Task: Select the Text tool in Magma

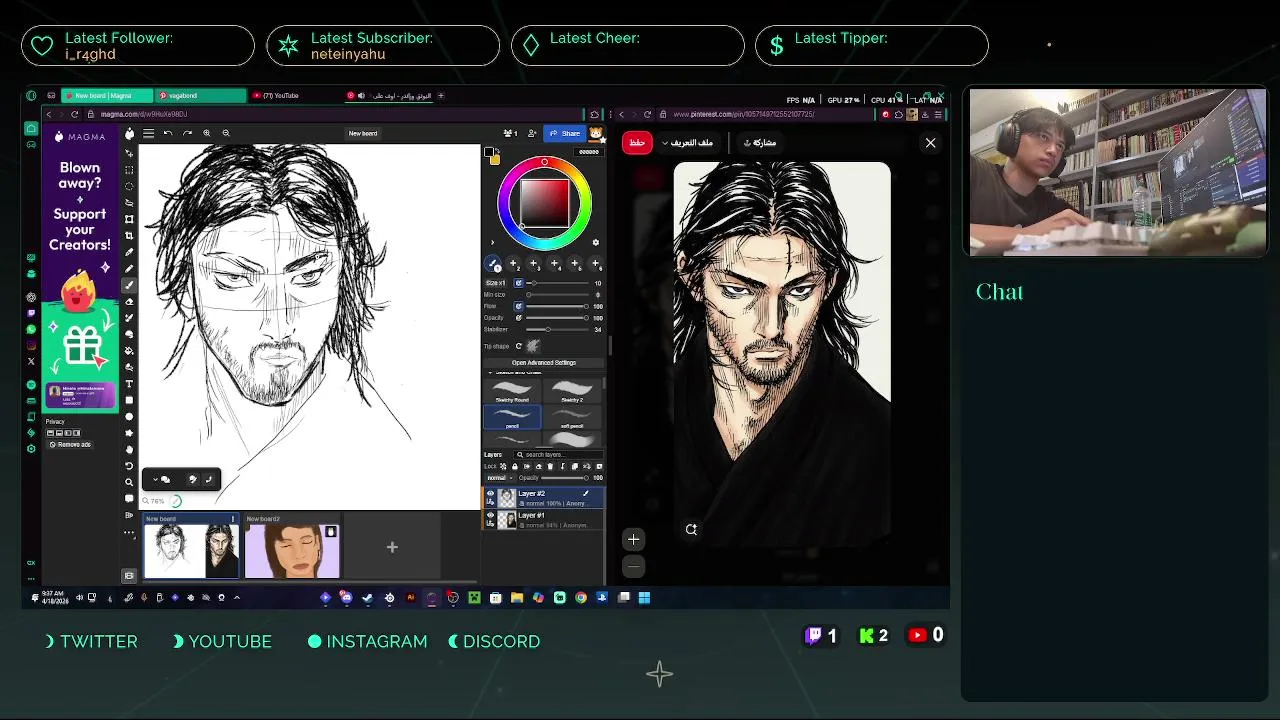Action: pyautogui.click(x=129, y=384)
